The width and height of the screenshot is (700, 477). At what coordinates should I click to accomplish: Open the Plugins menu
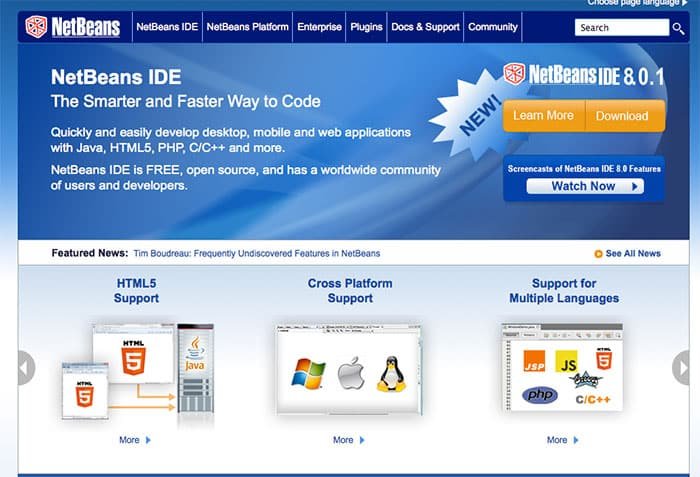point(366,27)
